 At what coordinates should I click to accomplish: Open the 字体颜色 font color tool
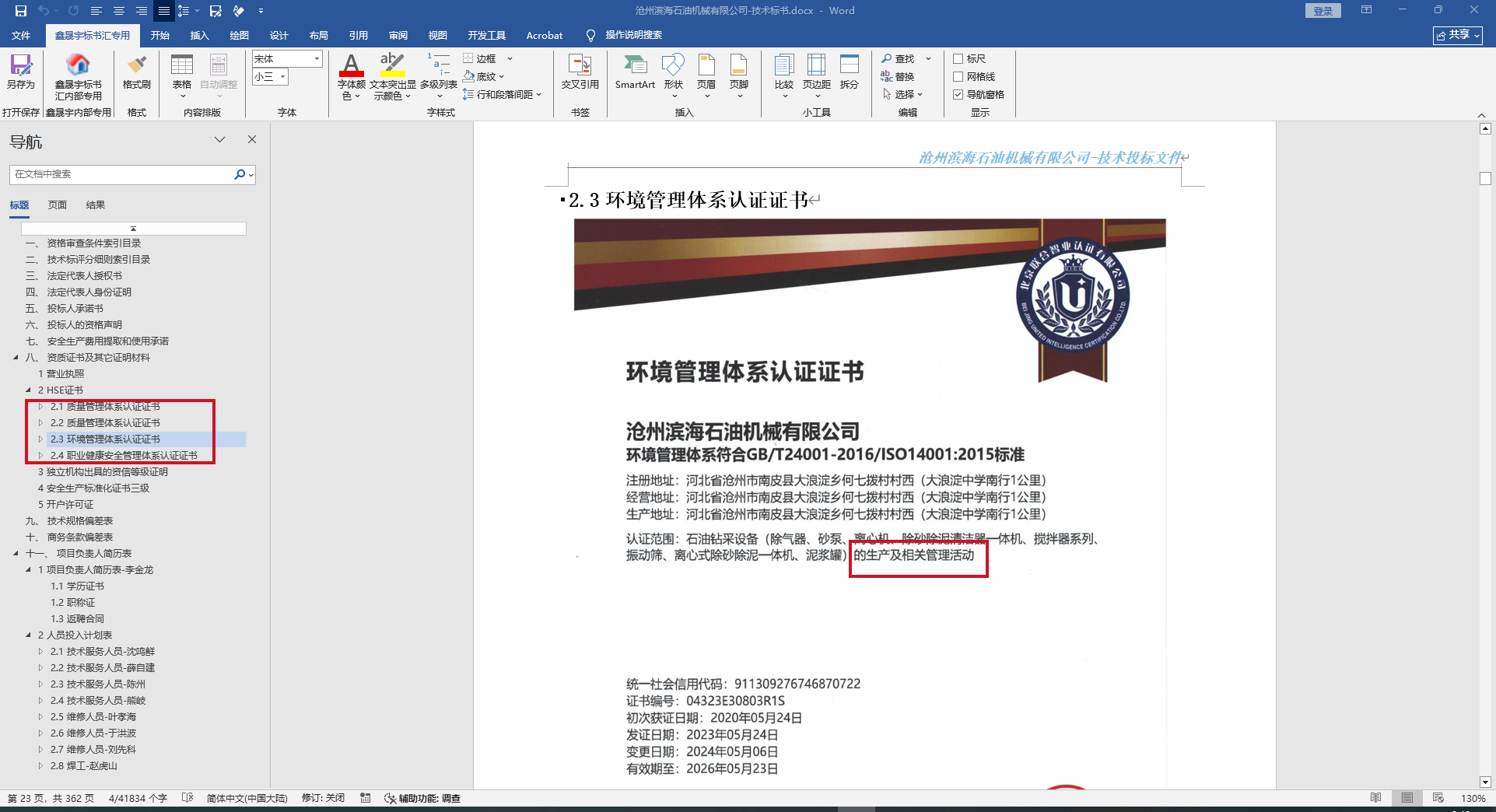point(352,75)
